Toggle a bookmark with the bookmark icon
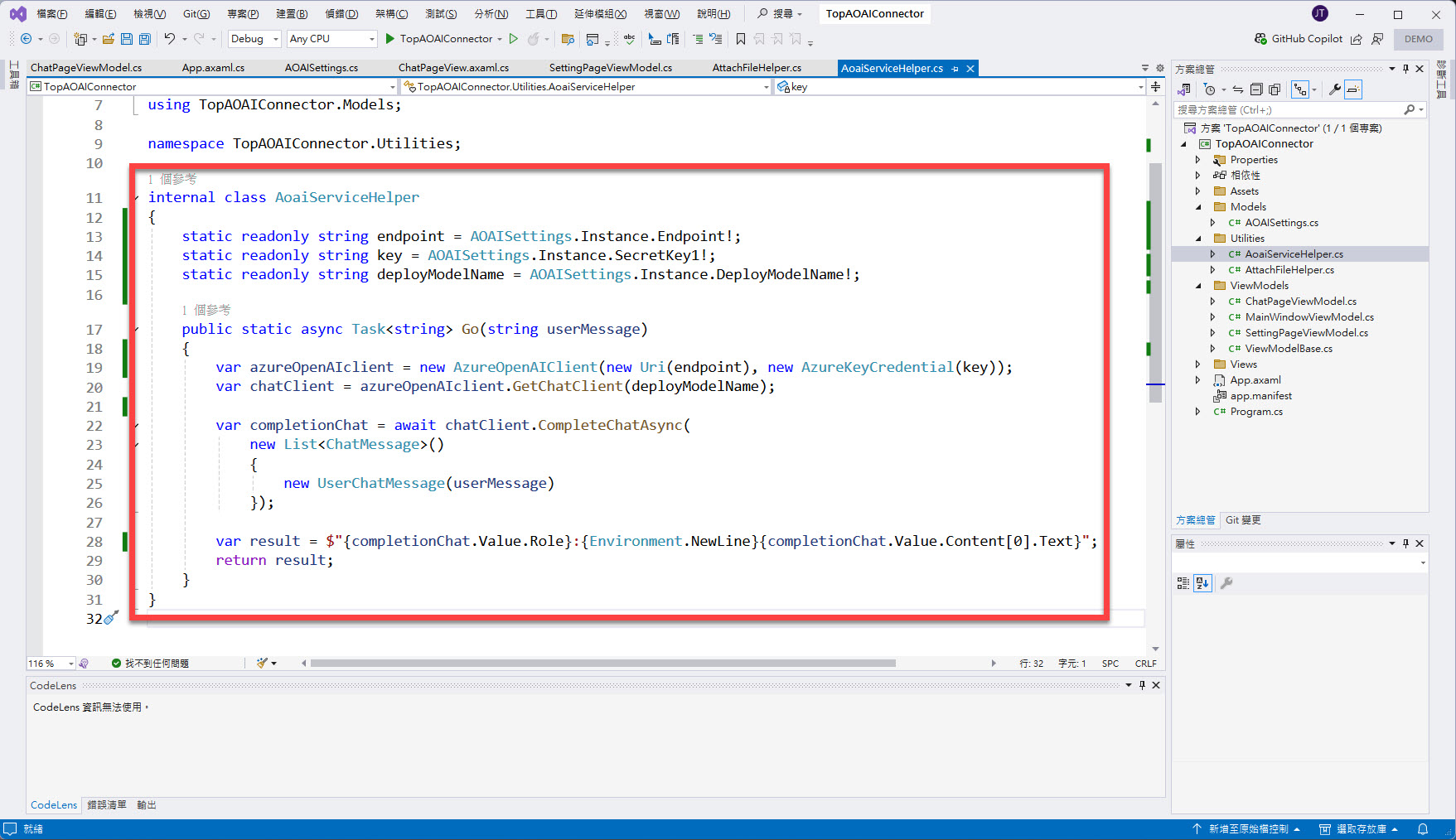1456x840 pixels. (741, 39)
